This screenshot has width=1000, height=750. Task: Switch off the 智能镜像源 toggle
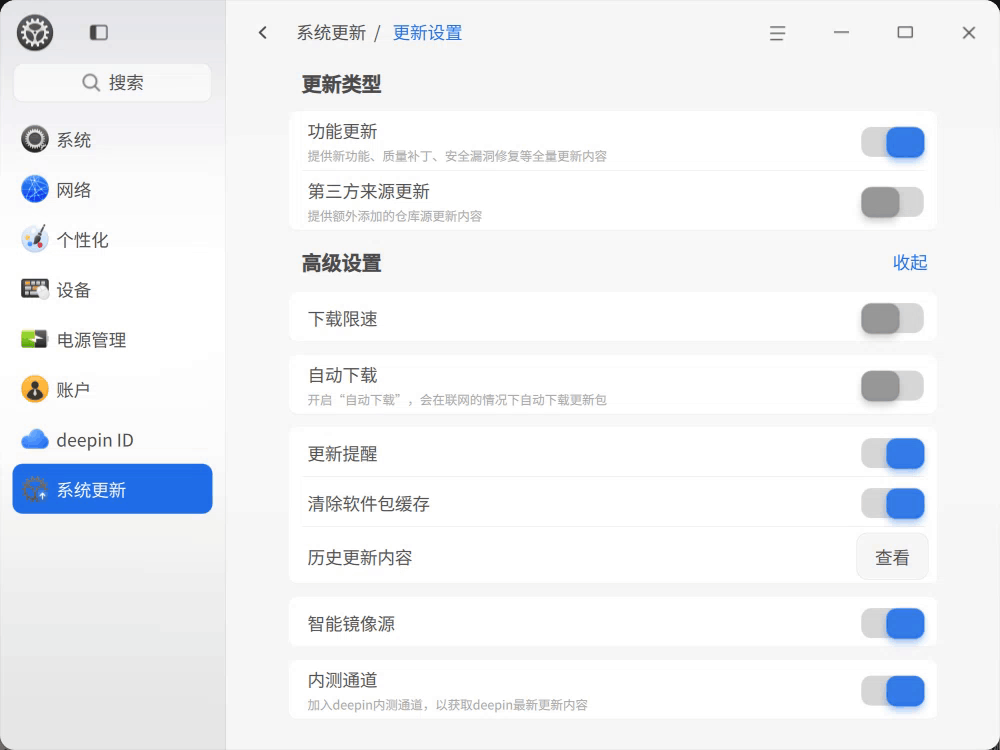point(892,623)
